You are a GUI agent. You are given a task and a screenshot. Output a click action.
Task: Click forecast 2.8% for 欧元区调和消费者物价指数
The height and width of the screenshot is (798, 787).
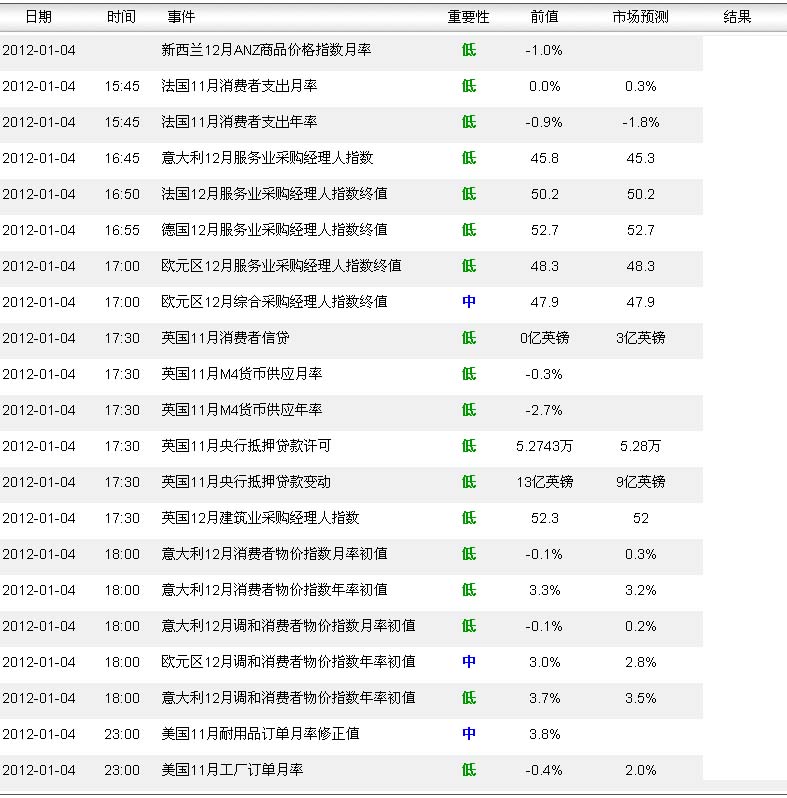coord(640,662)
